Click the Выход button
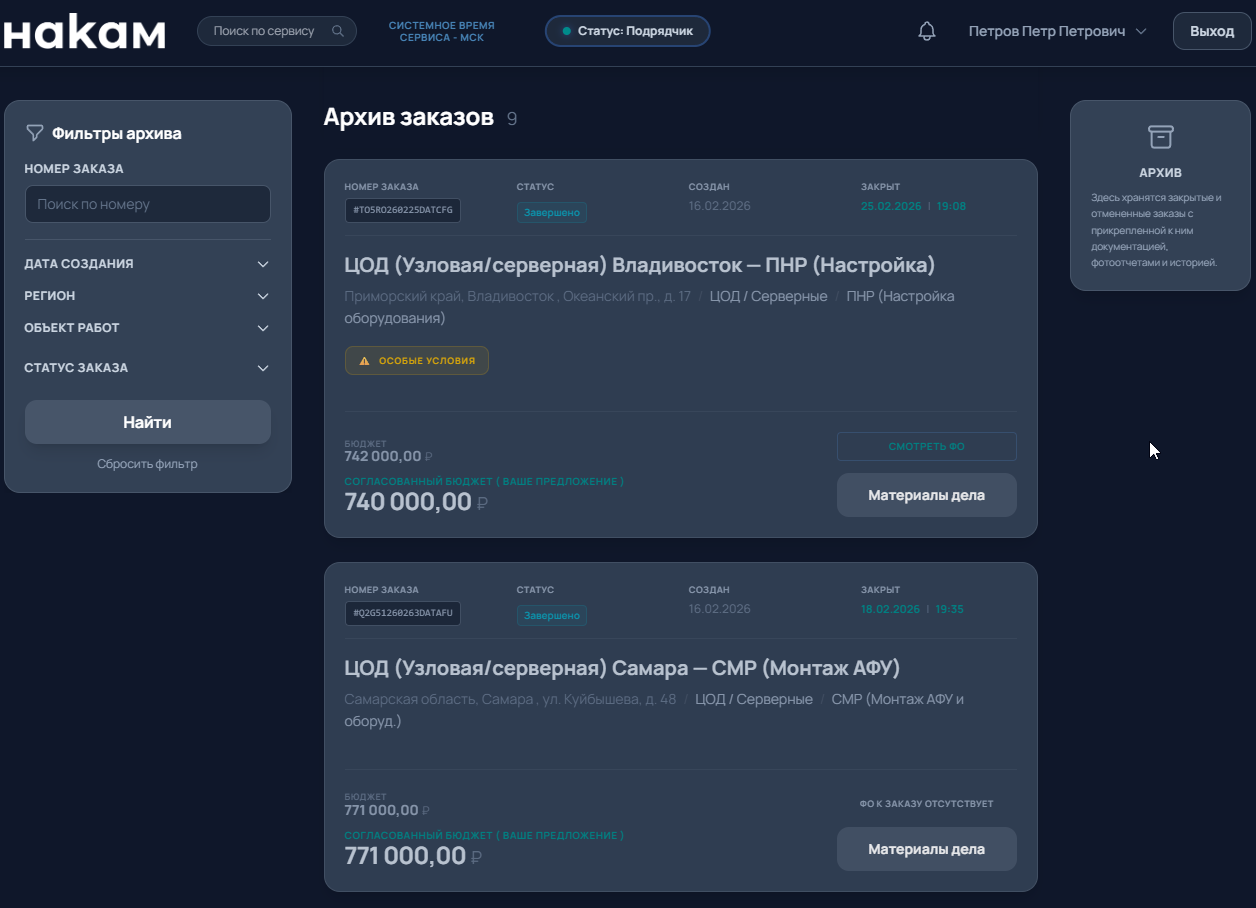The height and width of the screenshot is (908, 1256). [1212, 31]
